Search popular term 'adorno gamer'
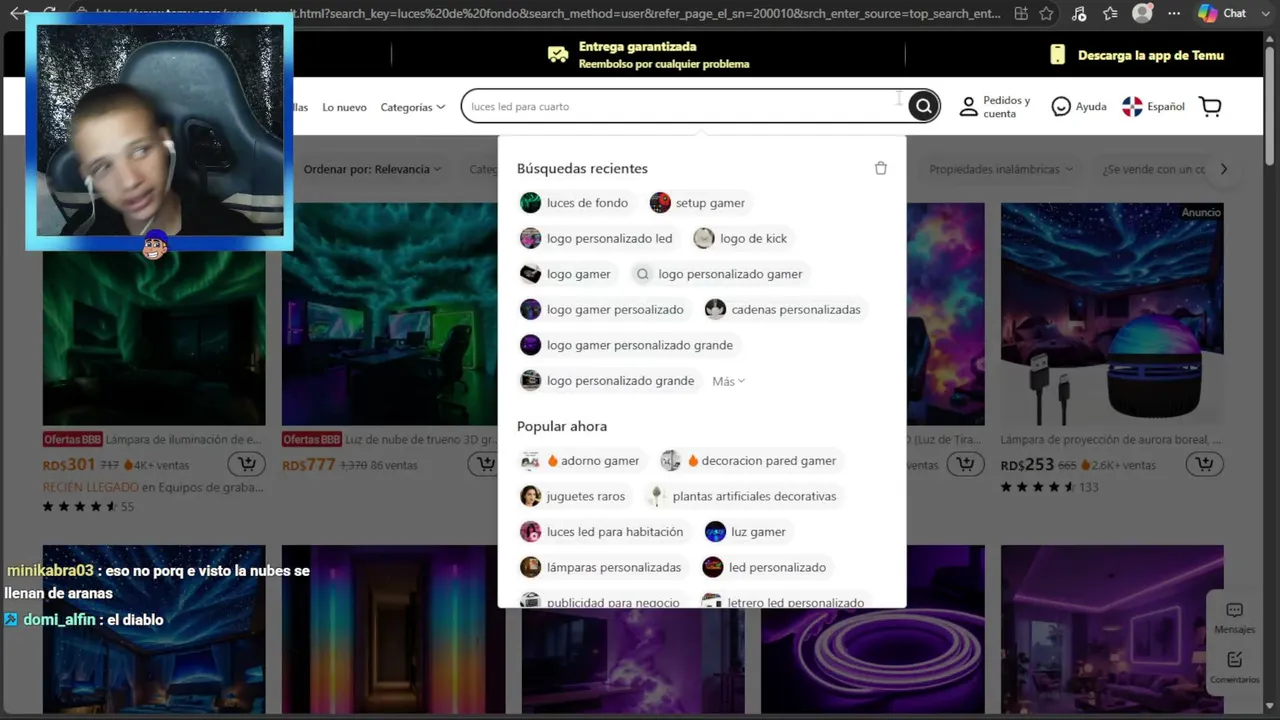 point(580,461)
